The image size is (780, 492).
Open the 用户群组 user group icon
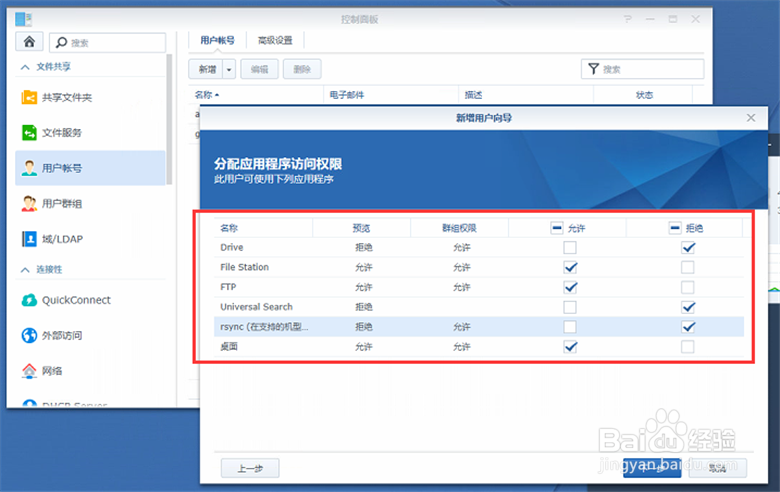[29, 203]
